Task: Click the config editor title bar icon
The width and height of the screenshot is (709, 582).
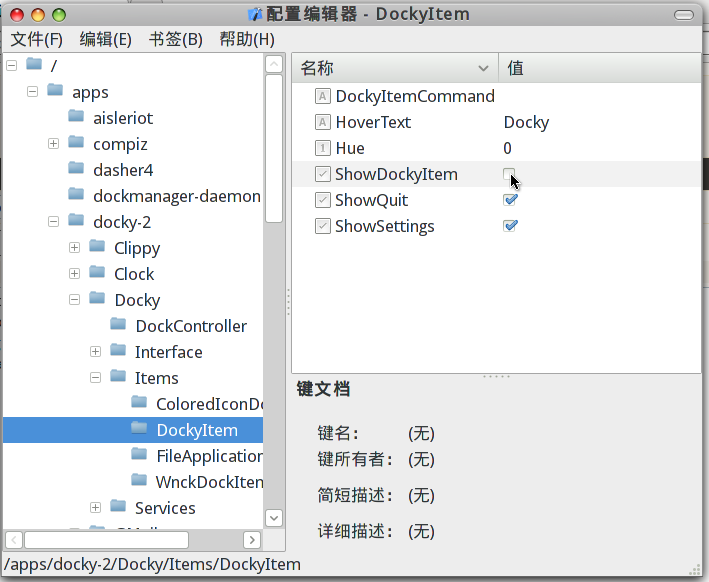Action: [255, 14]
